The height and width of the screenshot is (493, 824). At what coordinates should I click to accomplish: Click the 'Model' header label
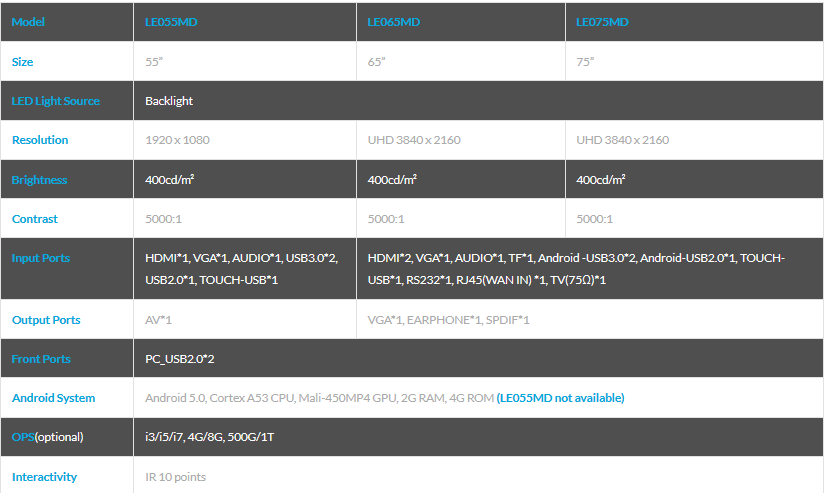28,22
